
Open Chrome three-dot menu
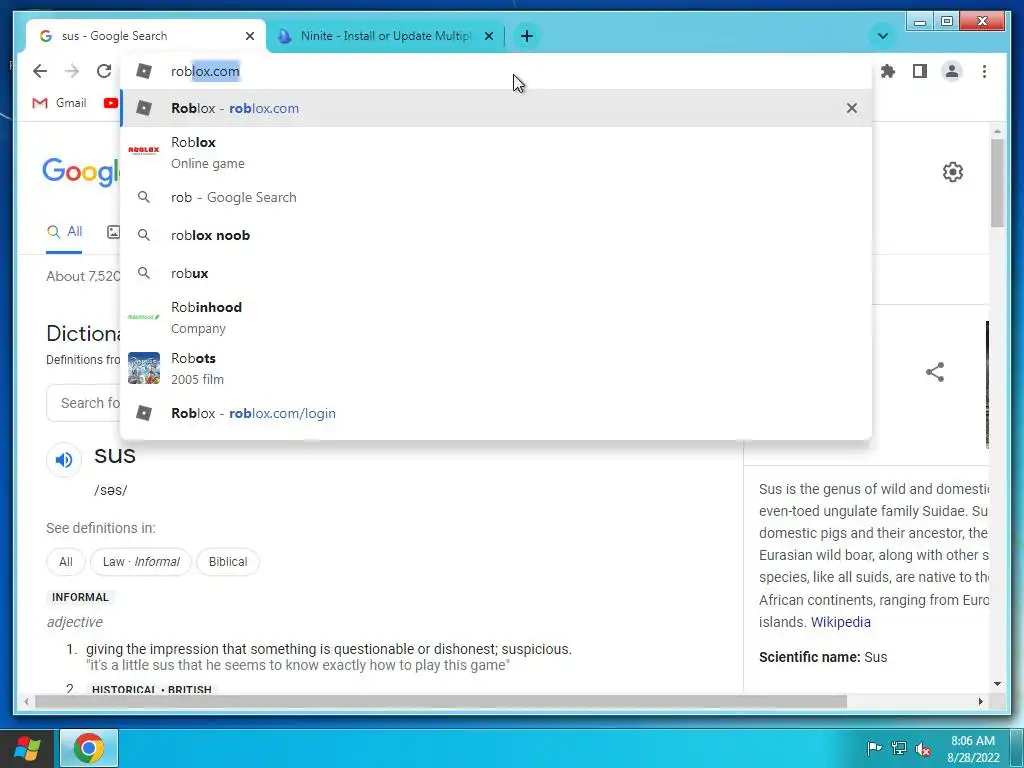(x=984, y=71)
